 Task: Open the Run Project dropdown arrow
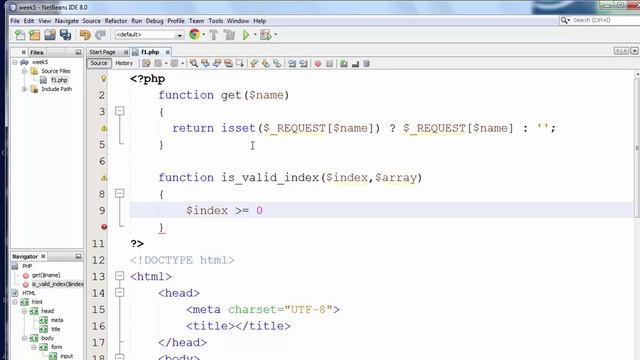click(x=255, y=35)
